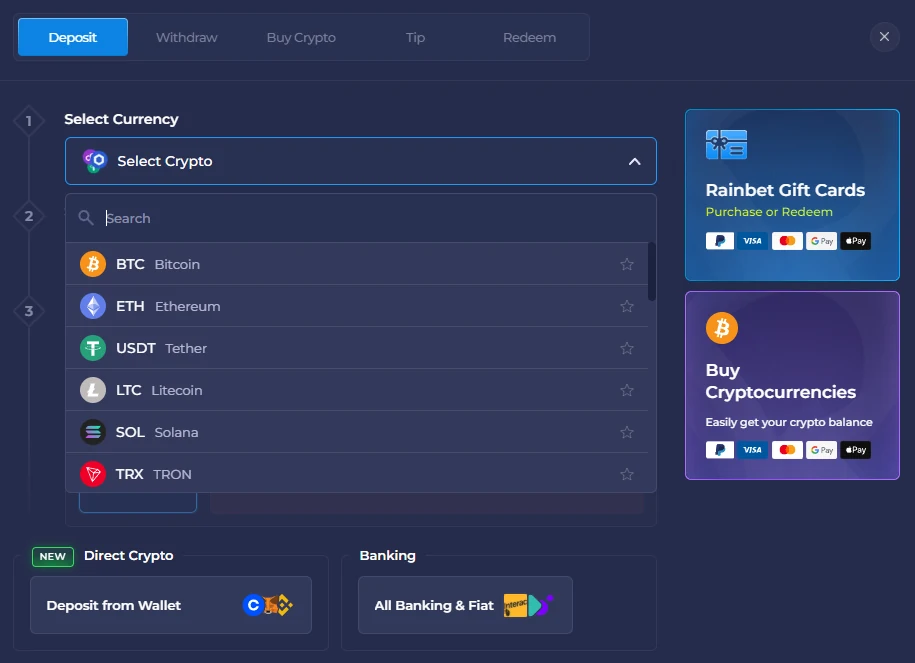This screenshot has height=663, width=915.
Task: Click the Litecoin coin icon
Action: [93, 390]
